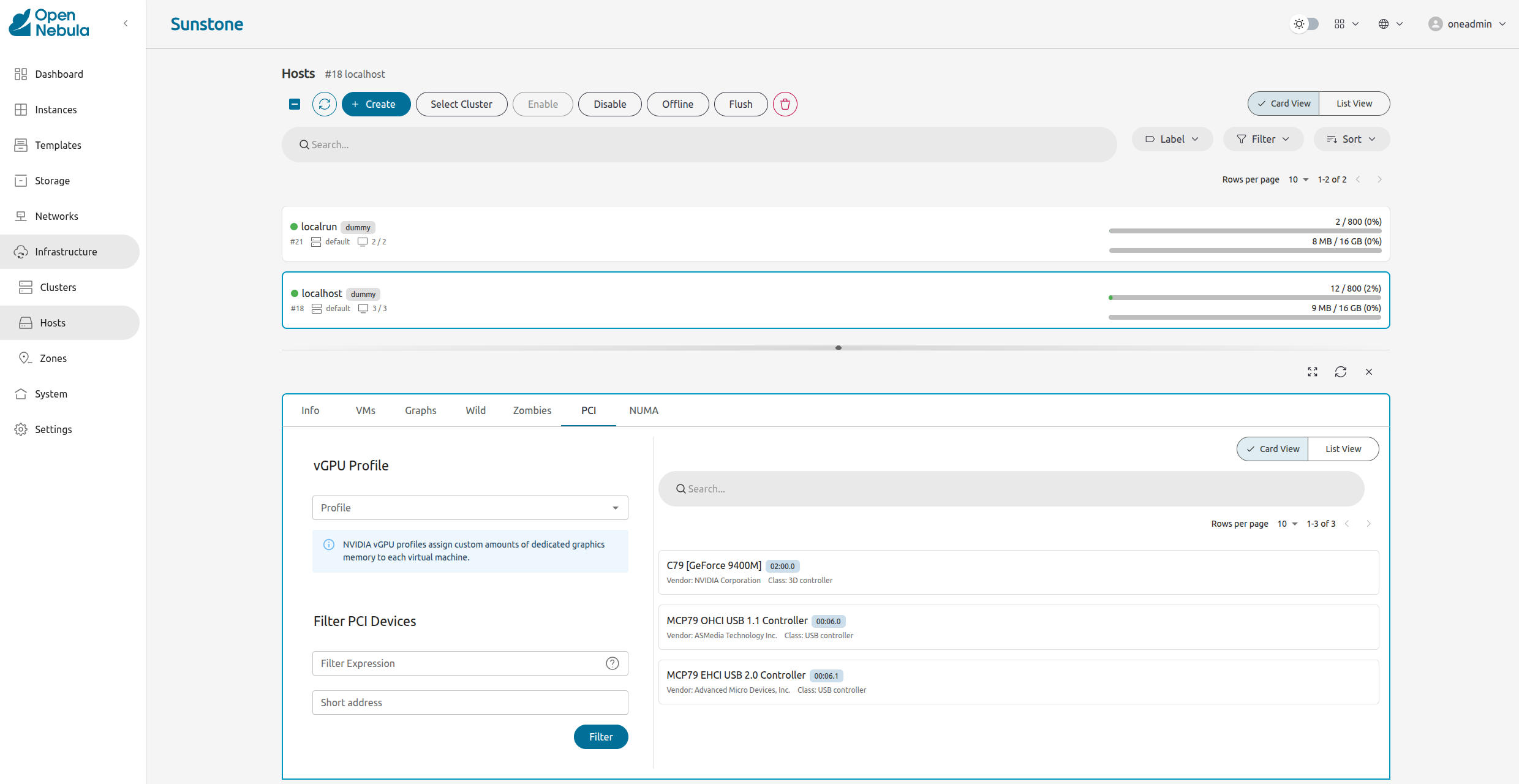Open the vGPU Profile dropdown
1519x784 pixels.
tap(470, 508)
